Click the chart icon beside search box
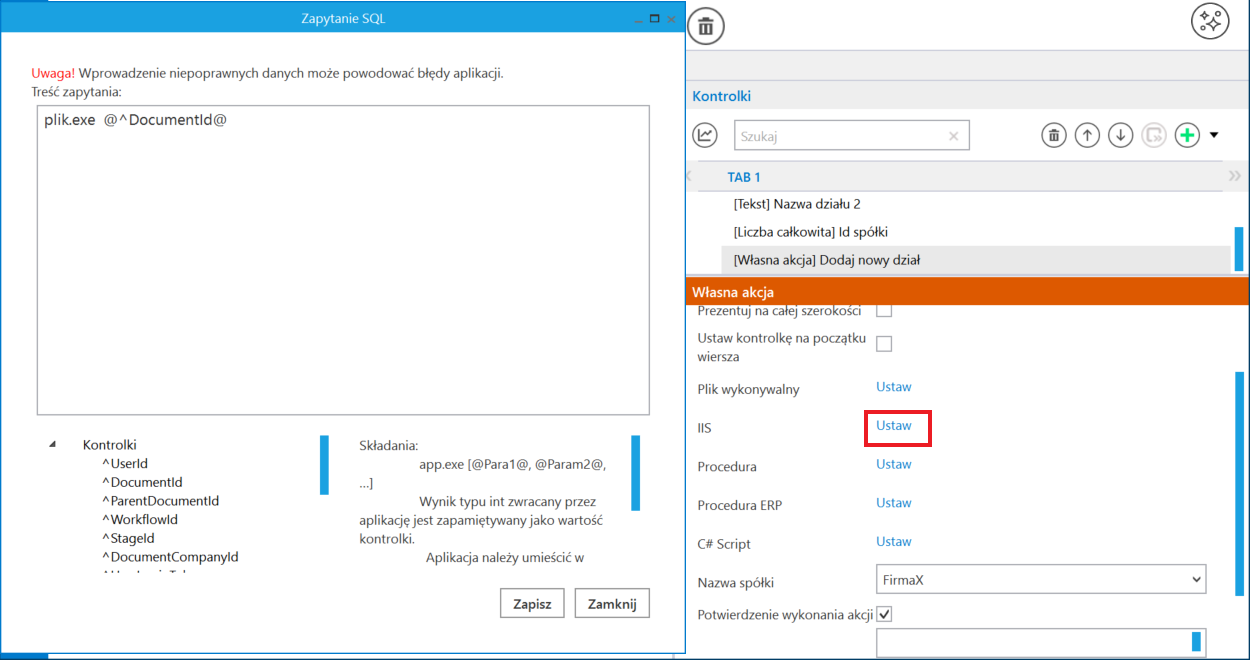The image size is (1252, 660). pos(705,135)
